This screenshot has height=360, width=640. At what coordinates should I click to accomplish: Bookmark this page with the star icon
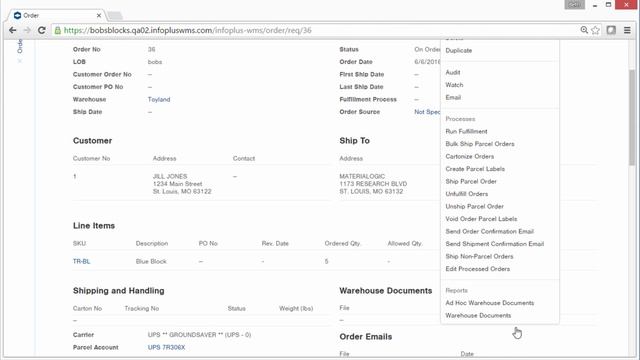point(596,30)
